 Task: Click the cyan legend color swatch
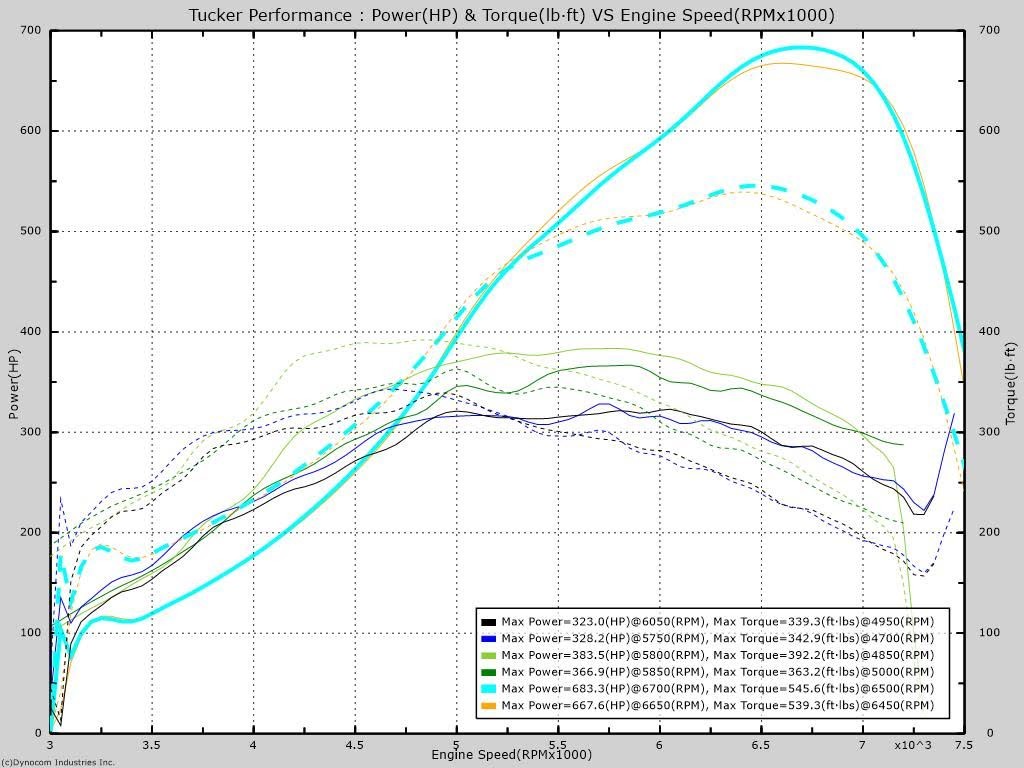point(488,689)
